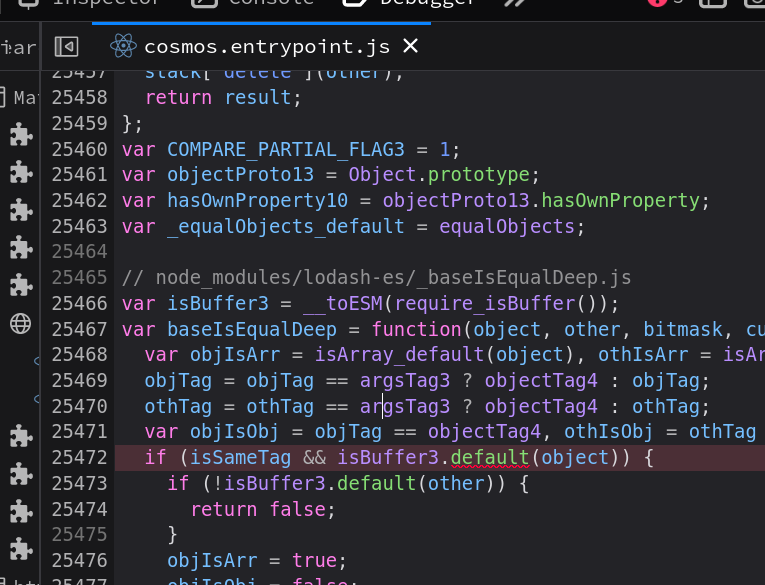Add a breakpoint at line 25460
Viewport: 765px width, 585px height.
tap(80, 149)
